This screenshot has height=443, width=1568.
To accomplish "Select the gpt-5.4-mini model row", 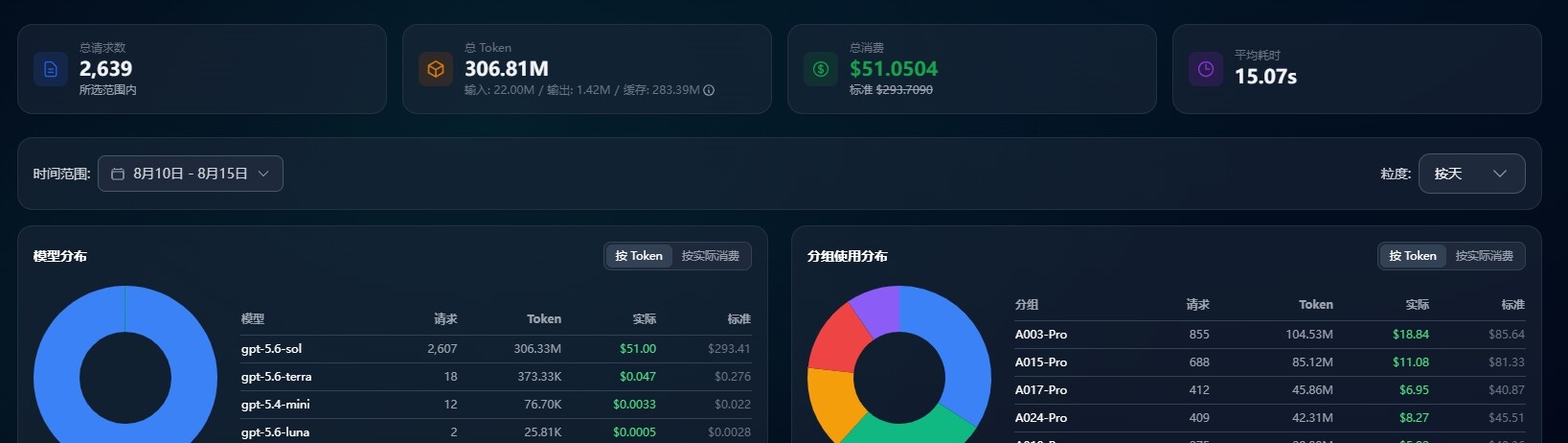I will pos(496,405).
